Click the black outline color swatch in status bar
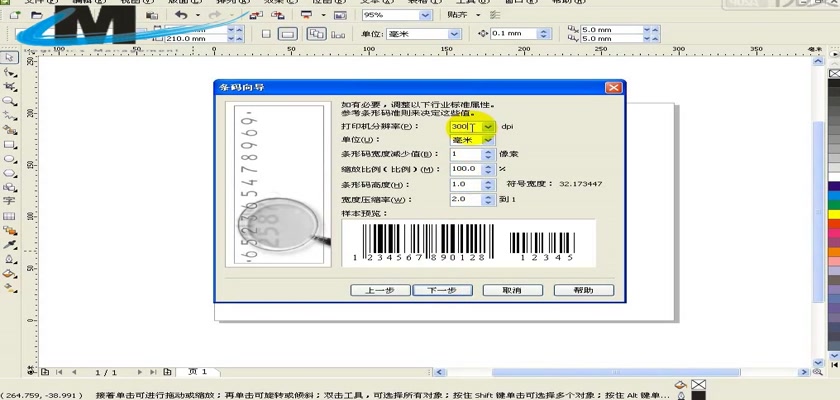This screenshot has width=840, height=400. [698, 396]
